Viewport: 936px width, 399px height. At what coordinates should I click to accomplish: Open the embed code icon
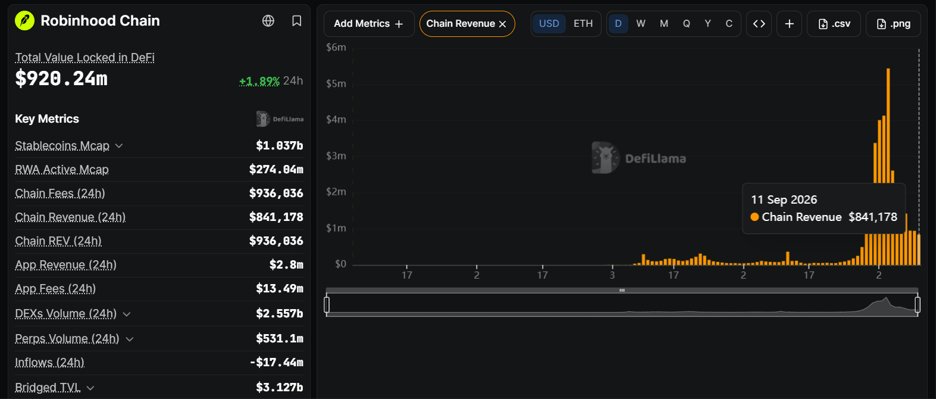pyautogui.click(x=759, y=24)
